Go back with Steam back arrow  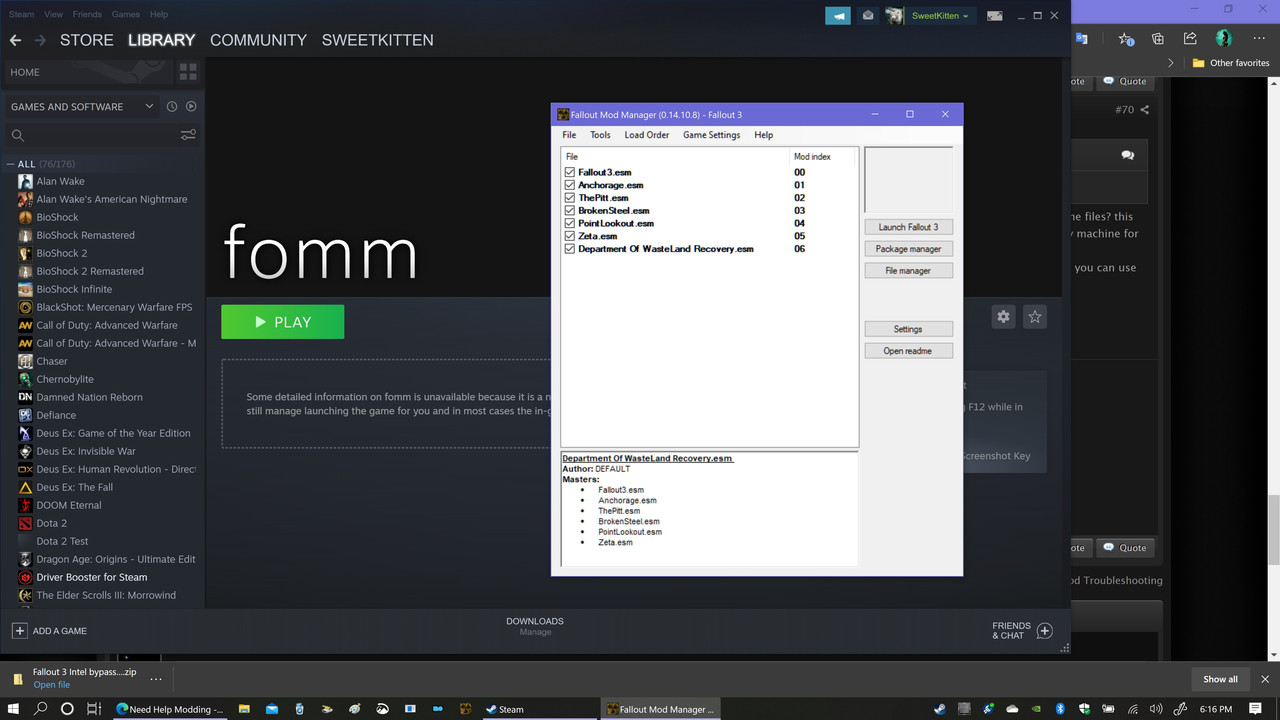point(15,40)
